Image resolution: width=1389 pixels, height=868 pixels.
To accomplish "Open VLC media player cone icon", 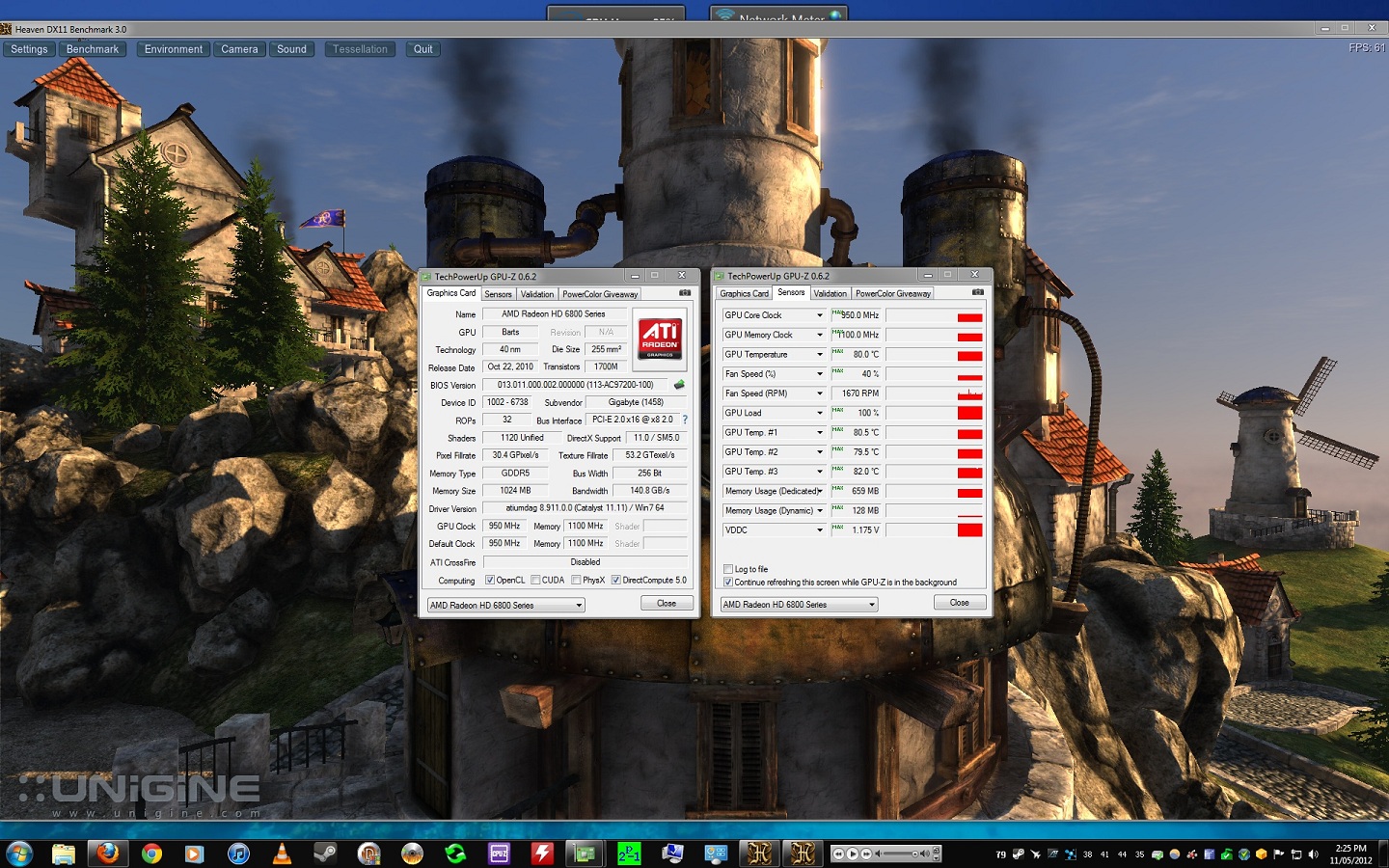I will tap(282, 854).
